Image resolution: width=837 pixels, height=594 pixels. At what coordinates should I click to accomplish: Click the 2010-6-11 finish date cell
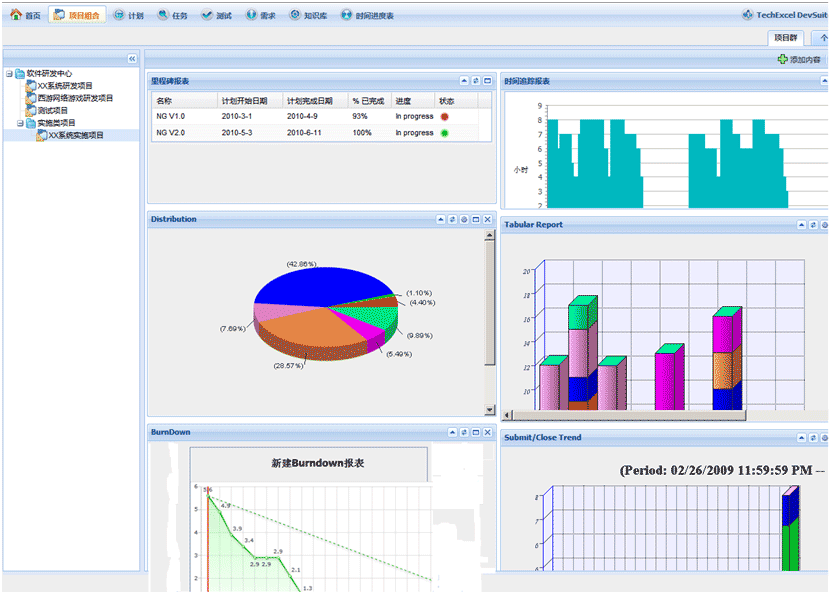(304, 133)
